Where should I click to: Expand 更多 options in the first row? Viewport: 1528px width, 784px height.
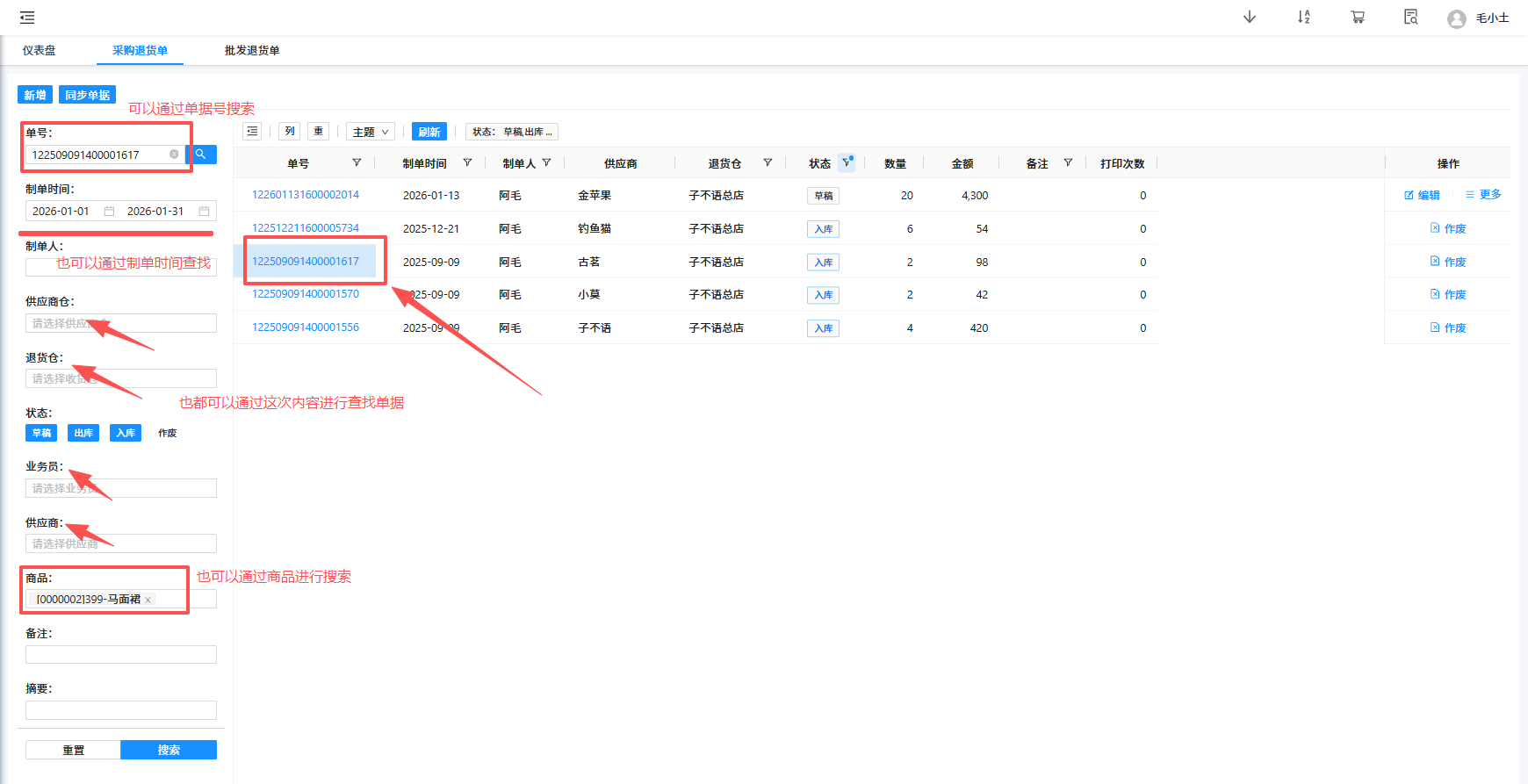point(1484,195)
